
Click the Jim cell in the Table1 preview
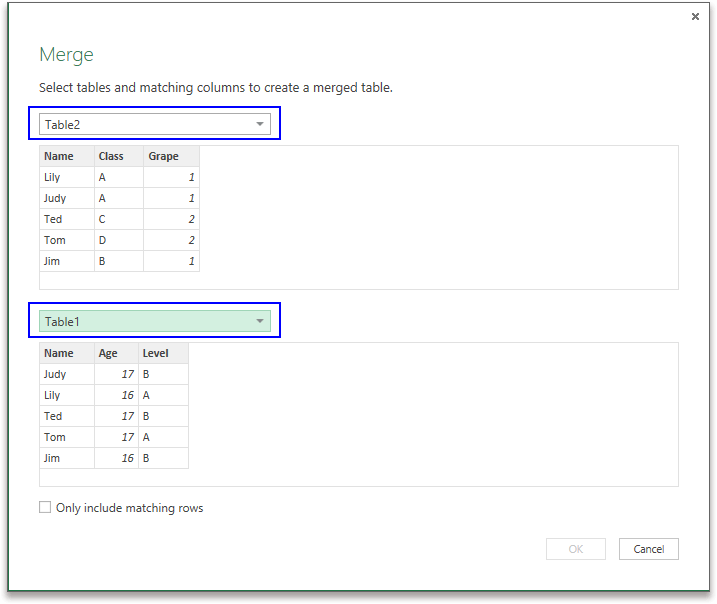(x=67, y=459)
